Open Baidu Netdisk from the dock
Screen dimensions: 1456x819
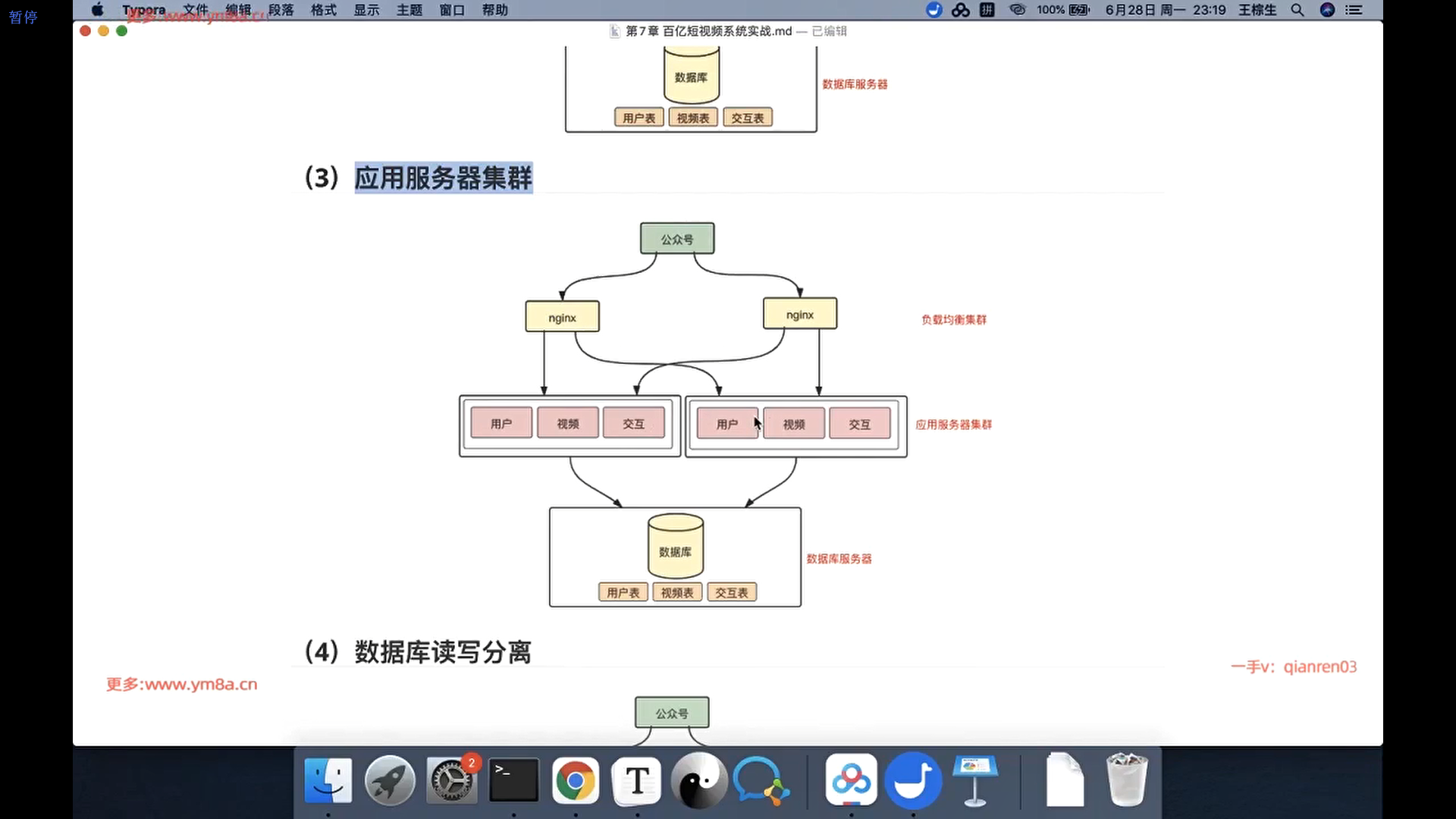pos(851,781)
